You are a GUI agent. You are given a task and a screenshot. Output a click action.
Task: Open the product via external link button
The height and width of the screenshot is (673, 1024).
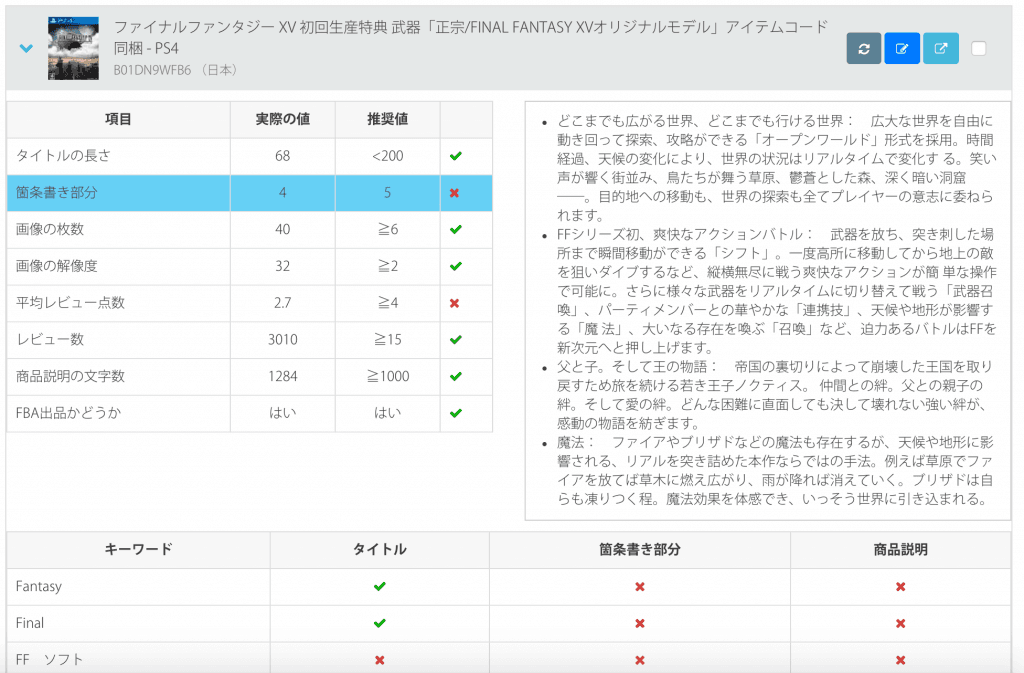click(x=941, y=48)
